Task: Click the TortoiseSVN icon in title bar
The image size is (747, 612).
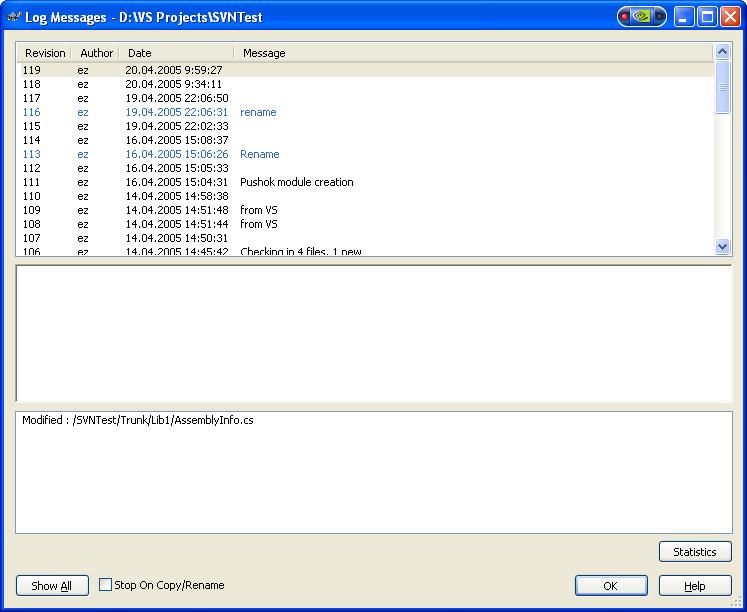Action: click(14, 17)
